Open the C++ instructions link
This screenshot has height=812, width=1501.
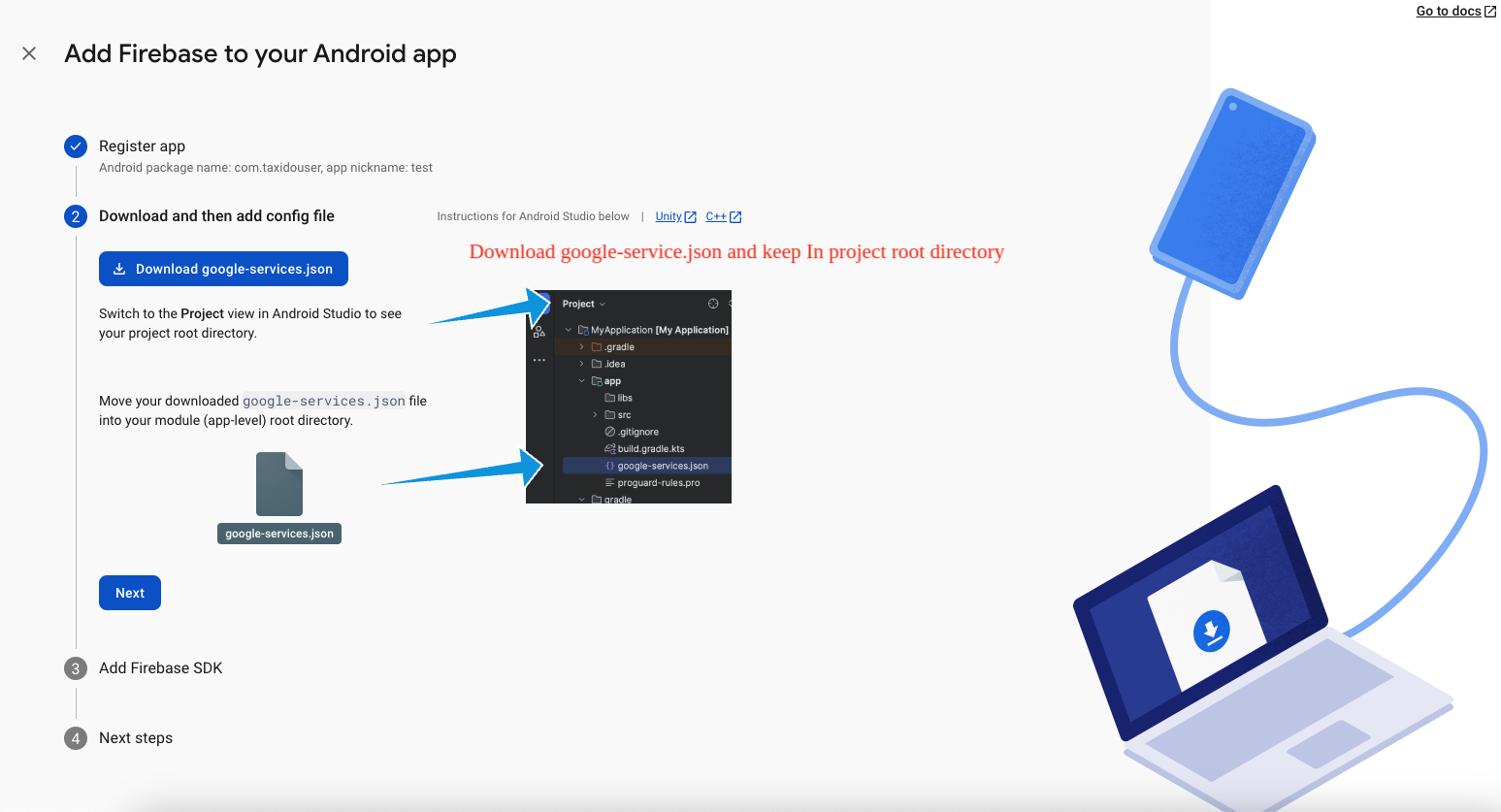coord(715,216)
